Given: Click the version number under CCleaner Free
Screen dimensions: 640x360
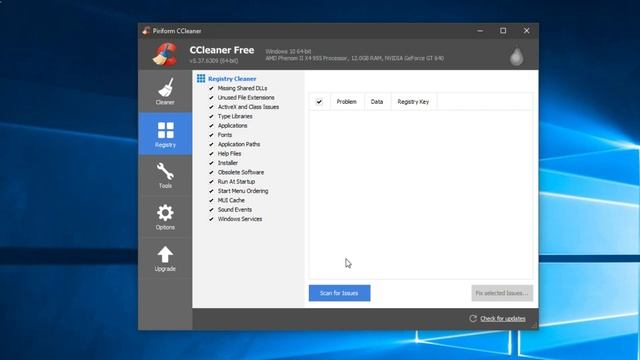Looking at the screenshot, I should click(x=214, y=61).
